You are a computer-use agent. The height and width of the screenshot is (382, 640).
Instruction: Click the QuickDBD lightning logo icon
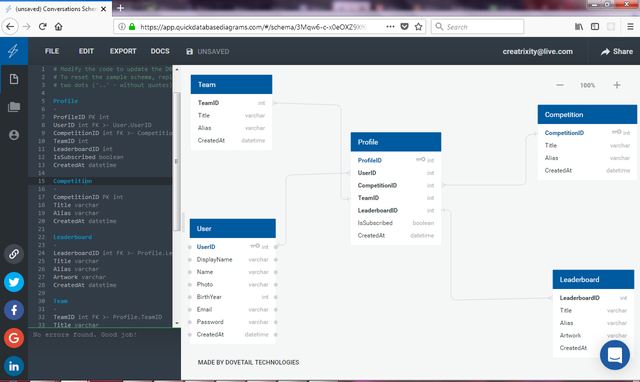coord(13,51)
